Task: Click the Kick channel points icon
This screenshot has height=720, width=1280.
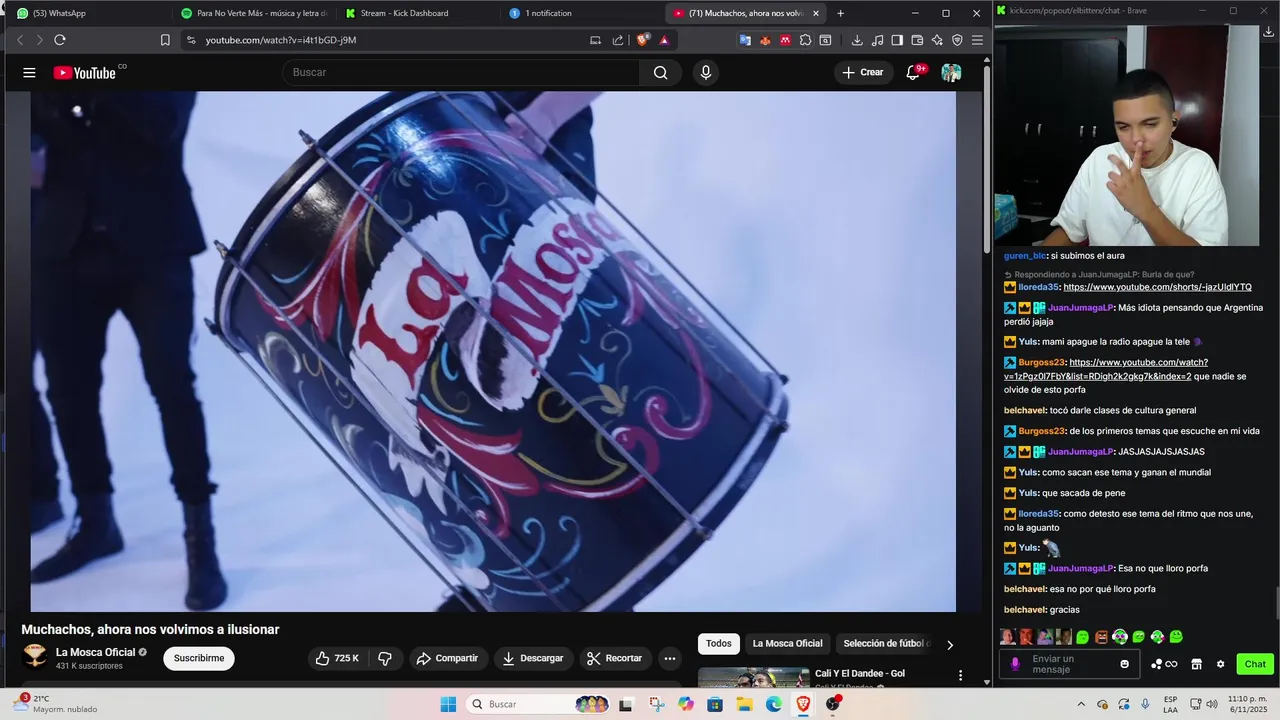Action: coord(1164,664)
